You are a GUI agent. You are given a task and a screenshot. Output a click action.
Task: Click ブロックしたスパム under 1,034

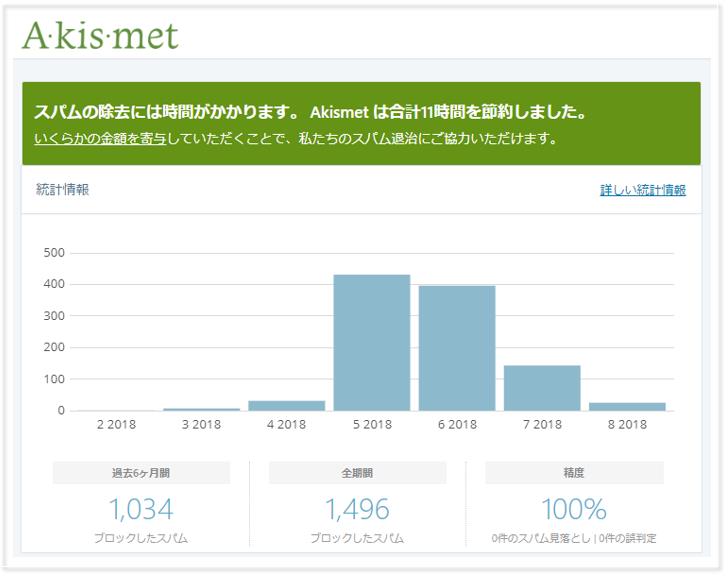click(141, 538)
